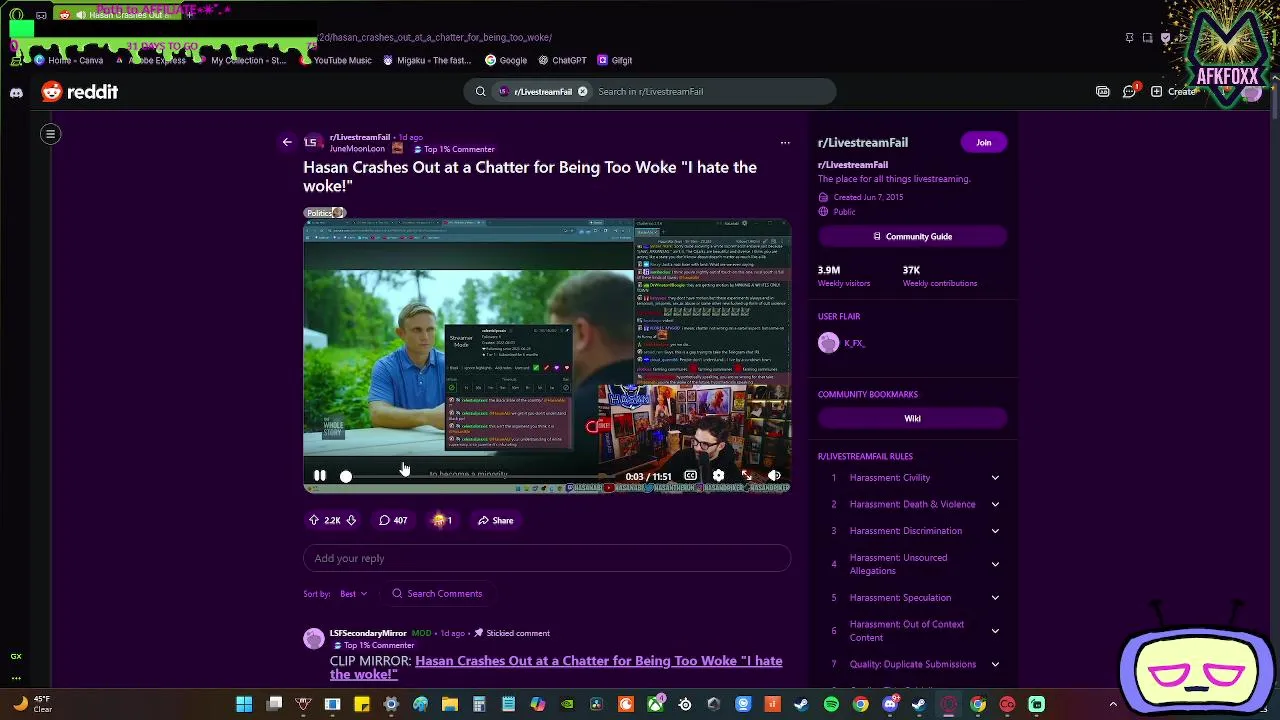Open LSFSecondaryMirror user profile

(368, 633)
